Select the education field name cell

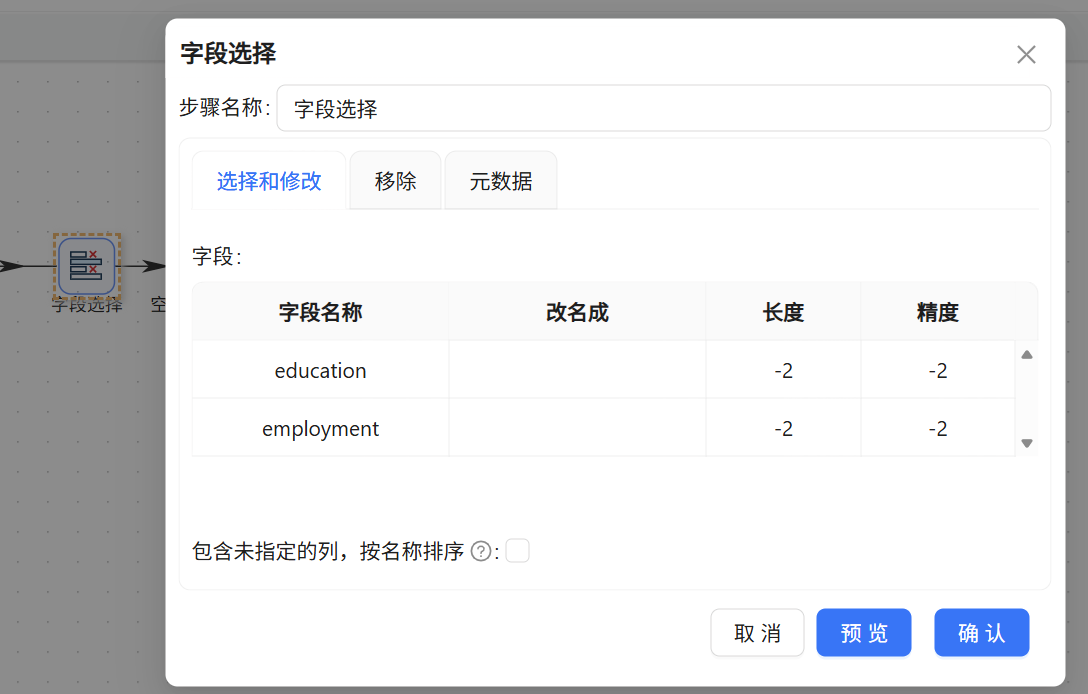pos(321,370)
